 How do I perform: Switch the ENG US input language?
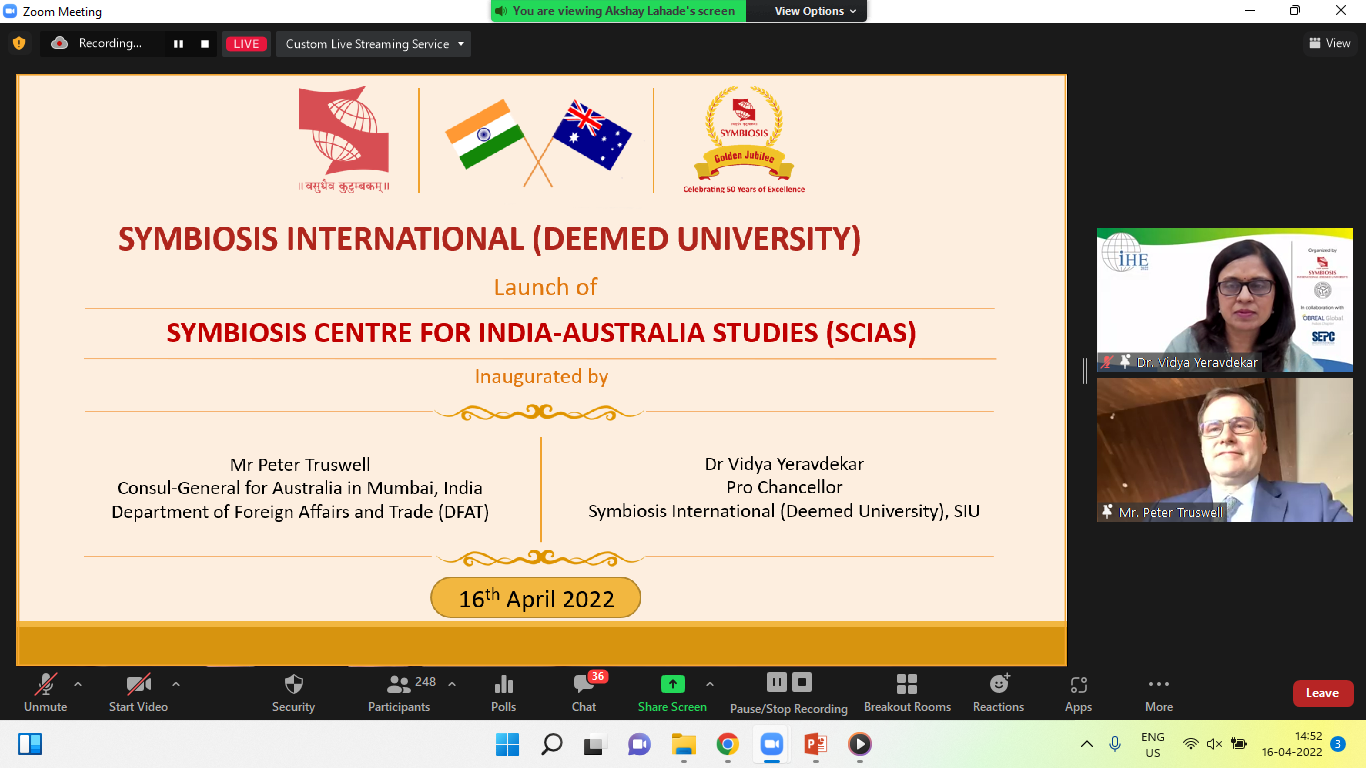pyautogui.click(x=1153, y=744)
